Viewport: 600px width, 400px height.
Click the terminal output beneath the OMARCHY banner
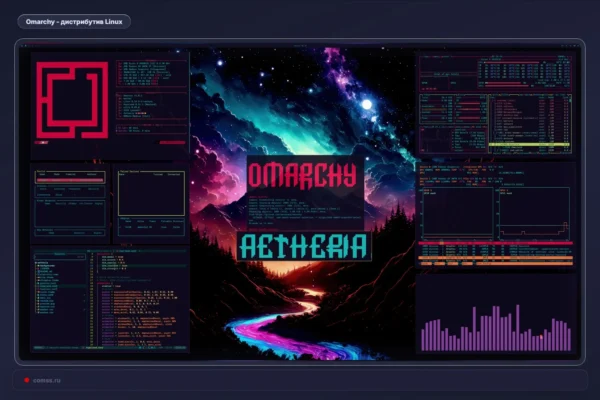pyautogui.click(x=305, y=212)
